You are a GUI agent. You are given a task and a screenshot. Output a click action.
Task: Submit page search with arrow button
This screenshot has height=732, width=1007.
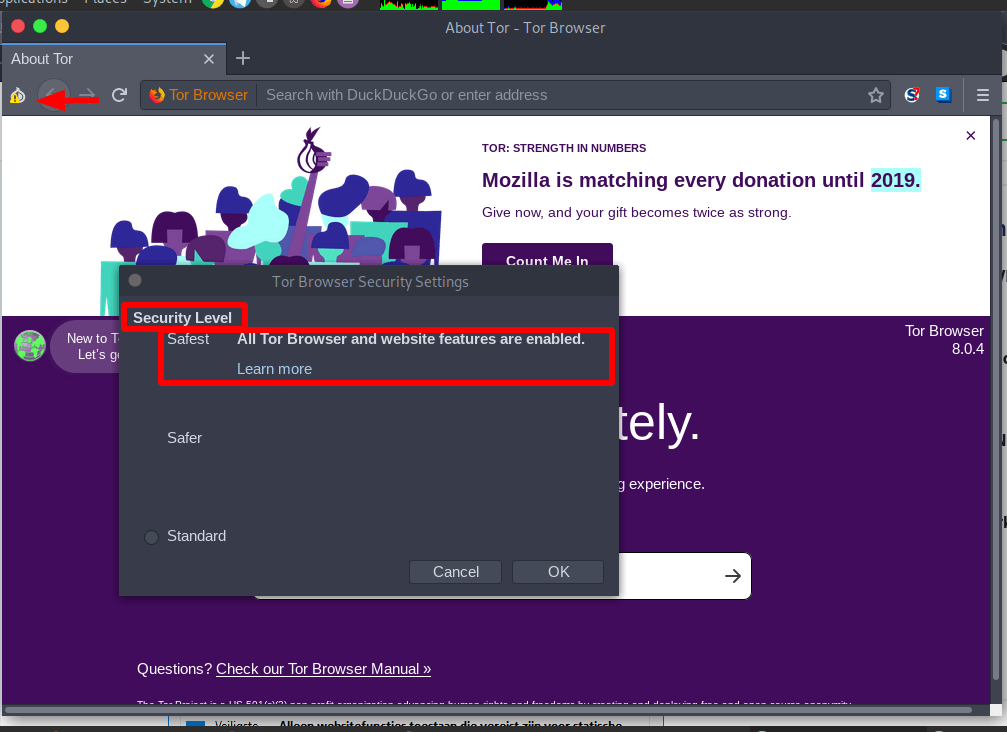[732, 576]
